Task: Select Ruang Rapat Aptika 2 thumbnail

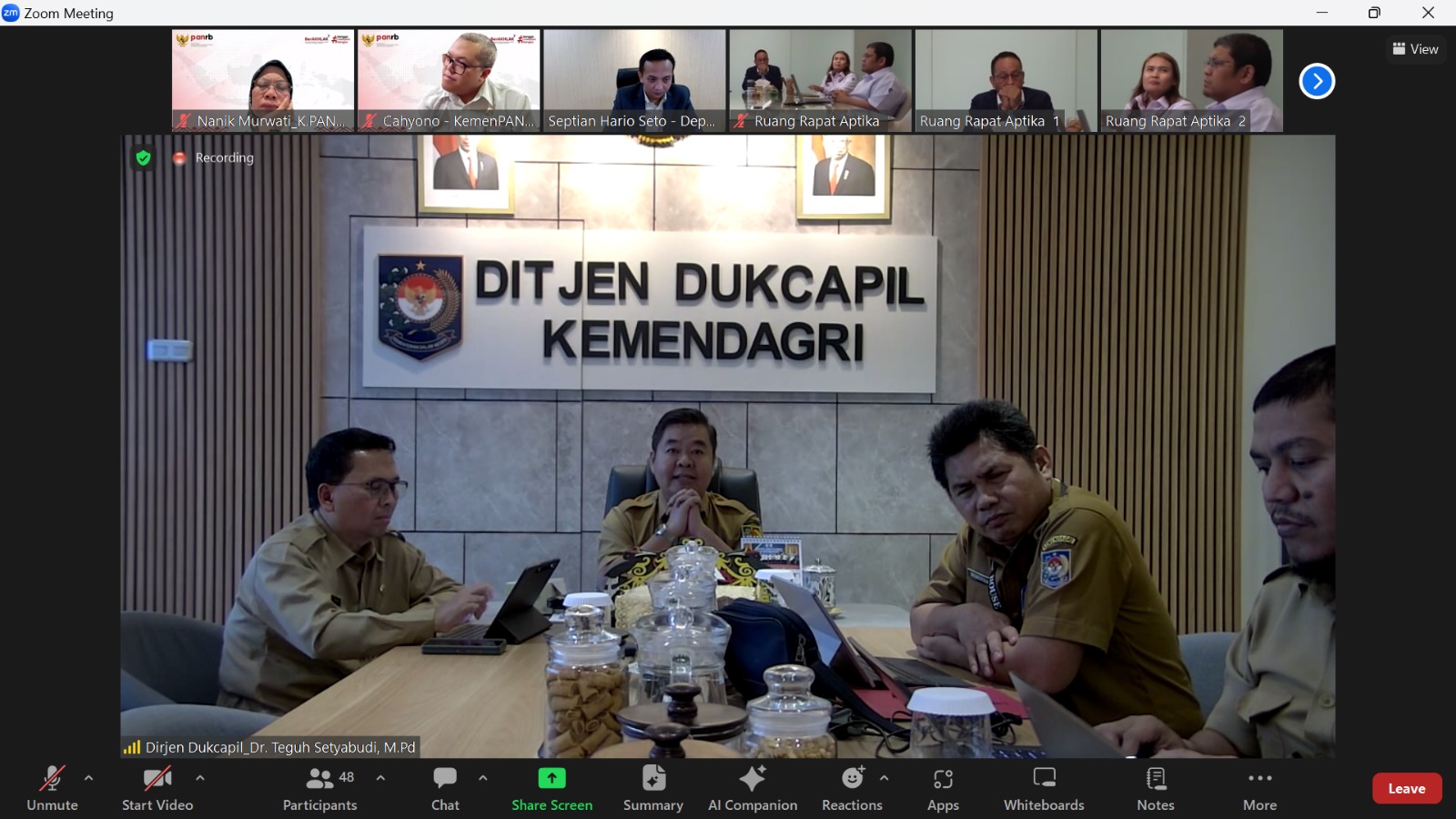Action: click(1191, 81)
